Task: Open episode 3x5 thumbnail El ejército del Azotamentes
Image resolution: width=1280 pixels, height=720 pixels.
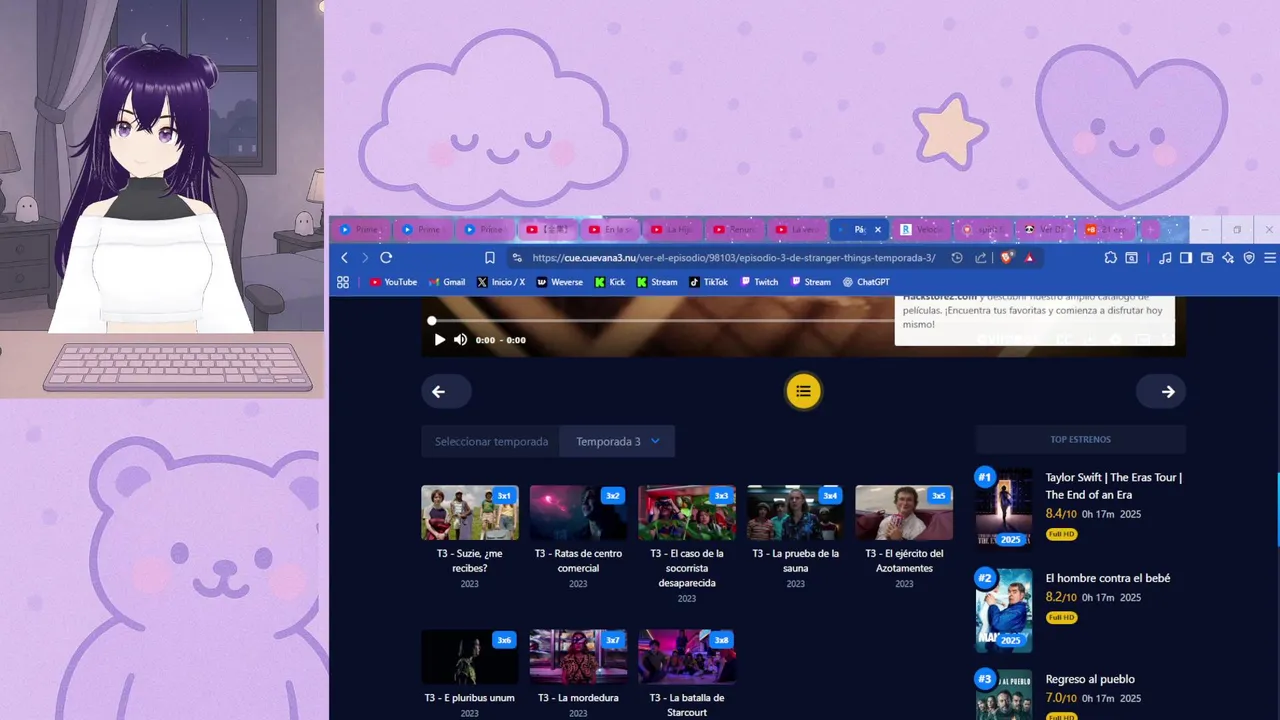Action: pyautogui.click(x=904, y=513)
